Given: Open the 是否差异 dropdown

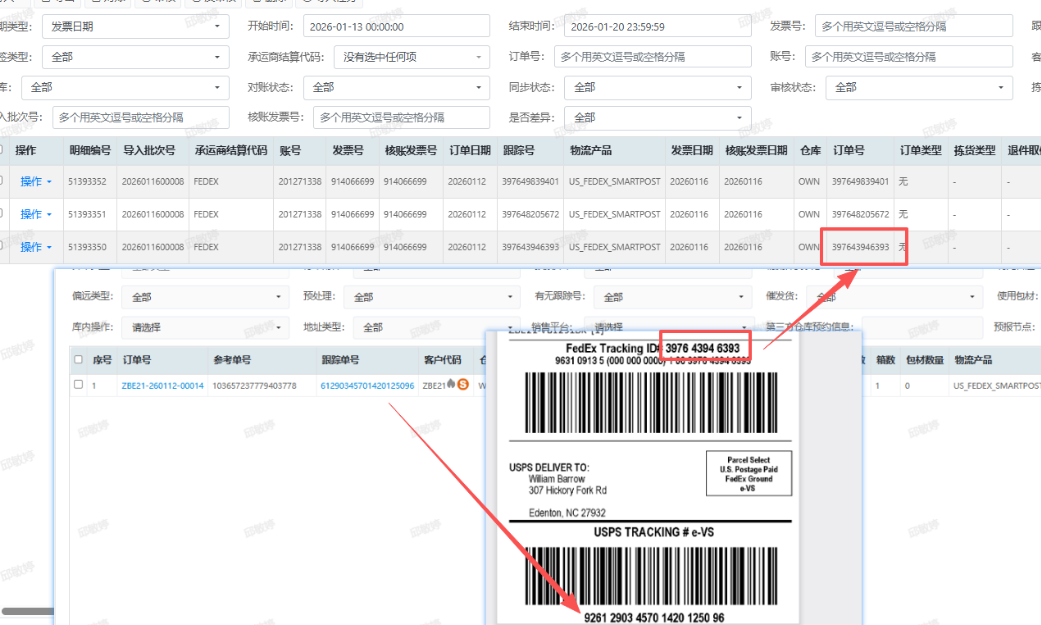Looking at the screenshot, I should pos(657,118).
